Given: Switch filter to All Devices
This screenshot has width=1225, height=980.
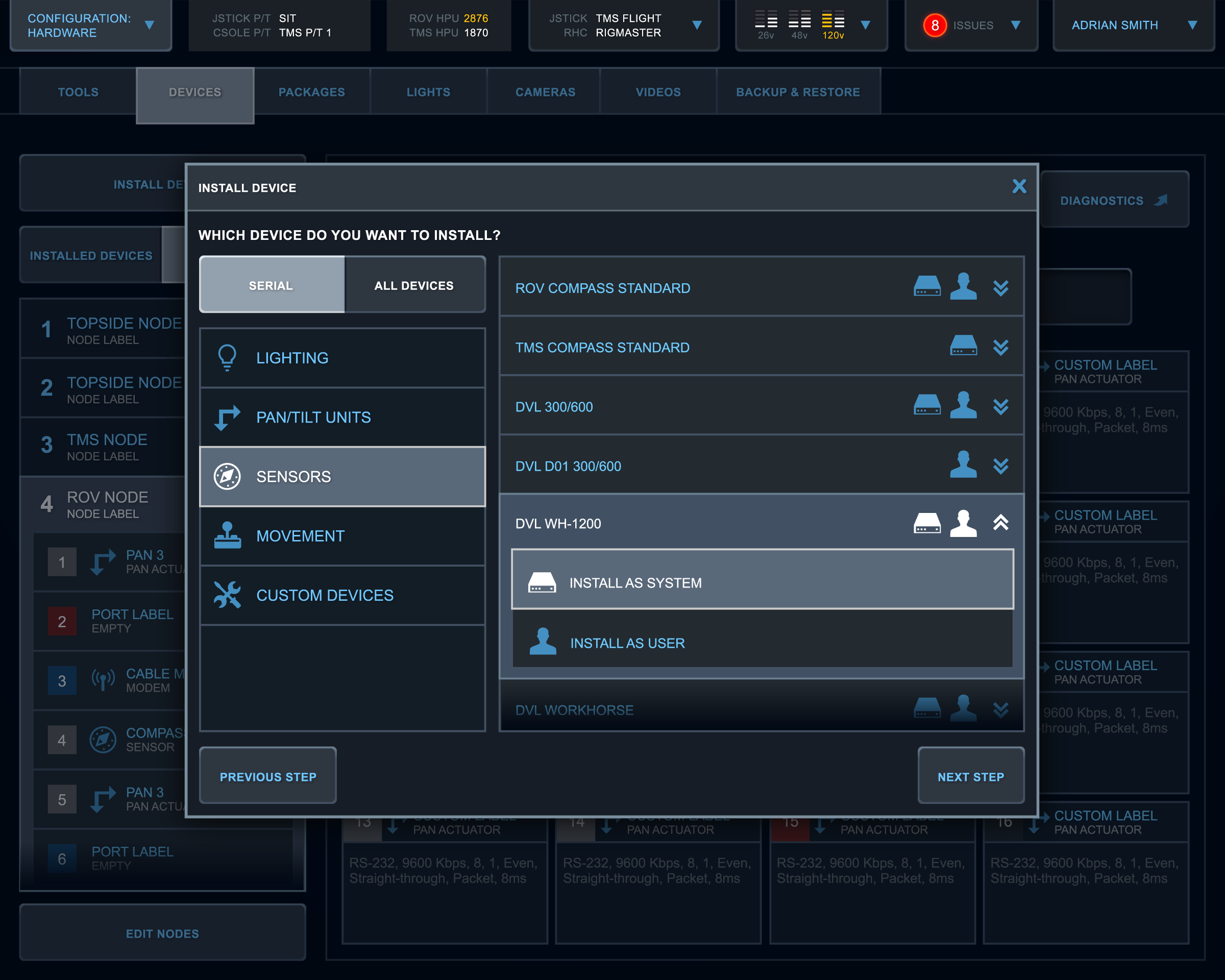Looking at the screenshot, I should (413, 285).
